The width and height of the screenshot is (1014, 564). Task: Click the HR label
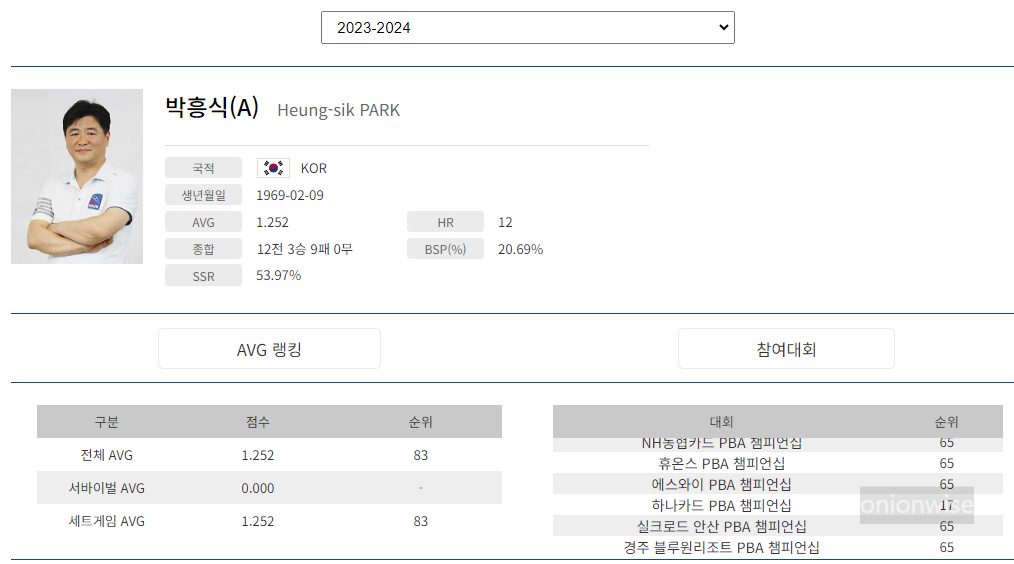coord(445,222)
